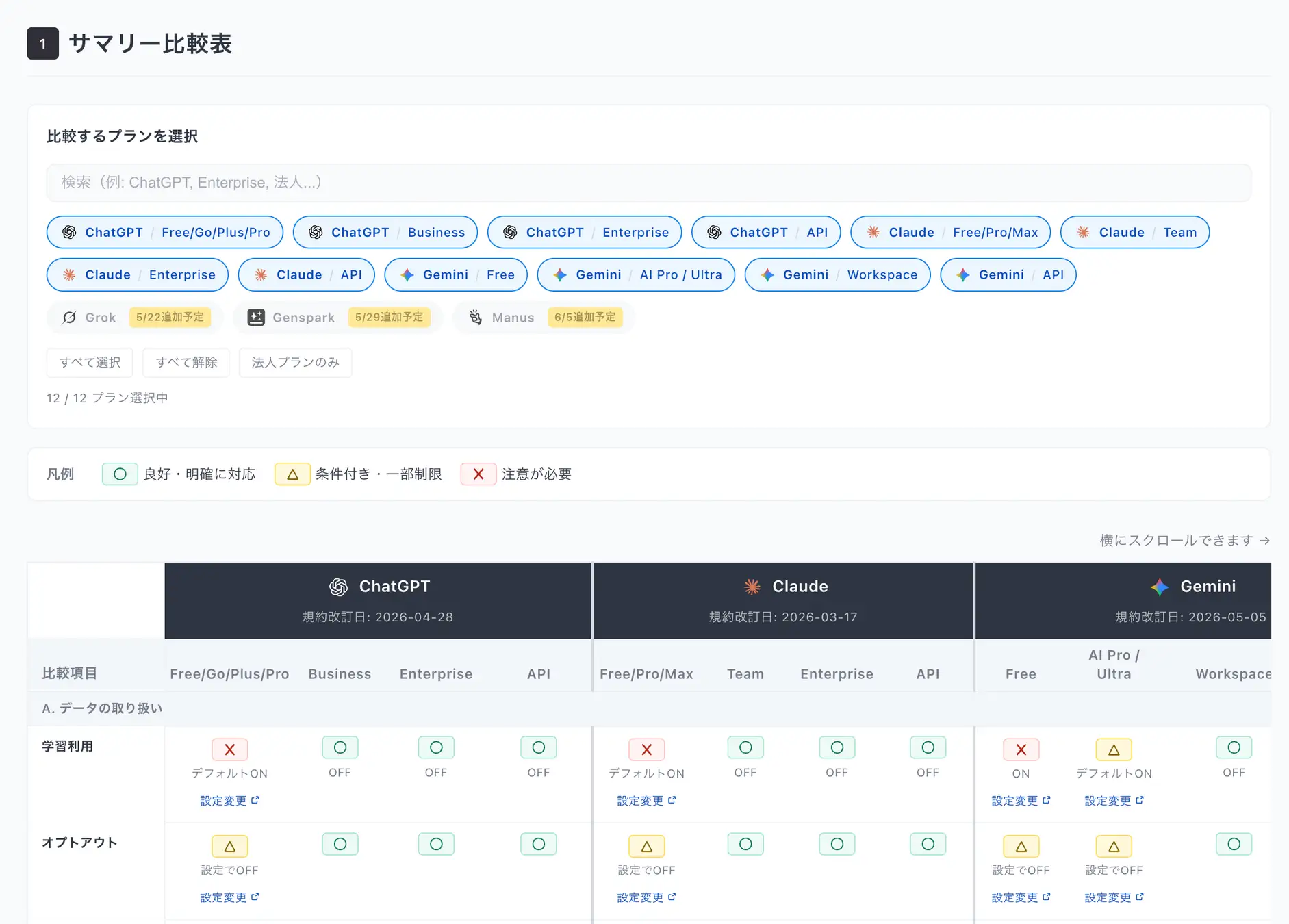
Task: Toggle the Claude API plan chip
Action: 307,274
